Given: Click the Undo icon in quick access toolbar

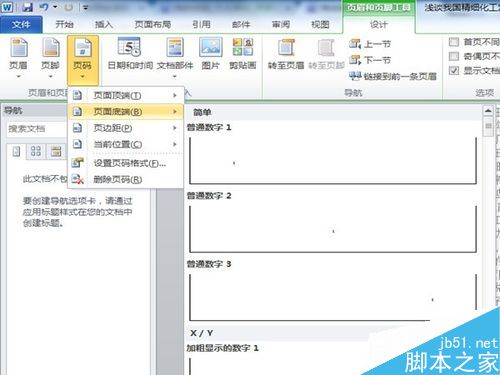Looking at the screenshot, I should tap(44, 7).
